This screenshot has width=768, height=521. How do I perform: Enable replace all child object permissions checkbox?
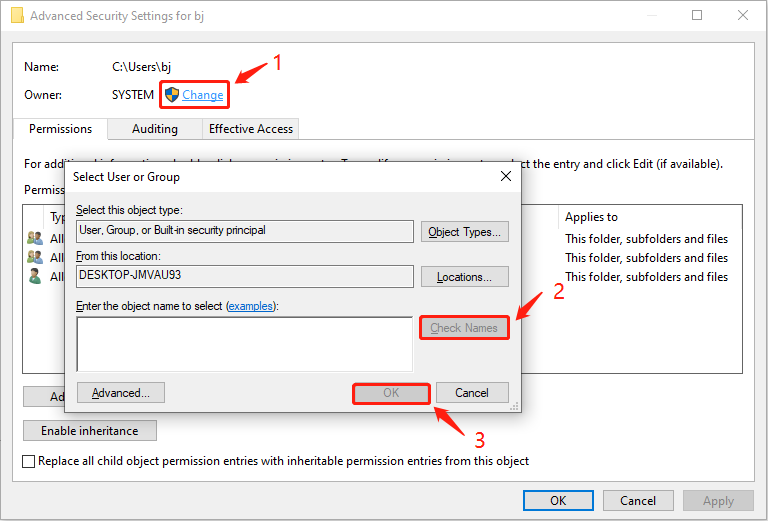(x=30, y=461)
